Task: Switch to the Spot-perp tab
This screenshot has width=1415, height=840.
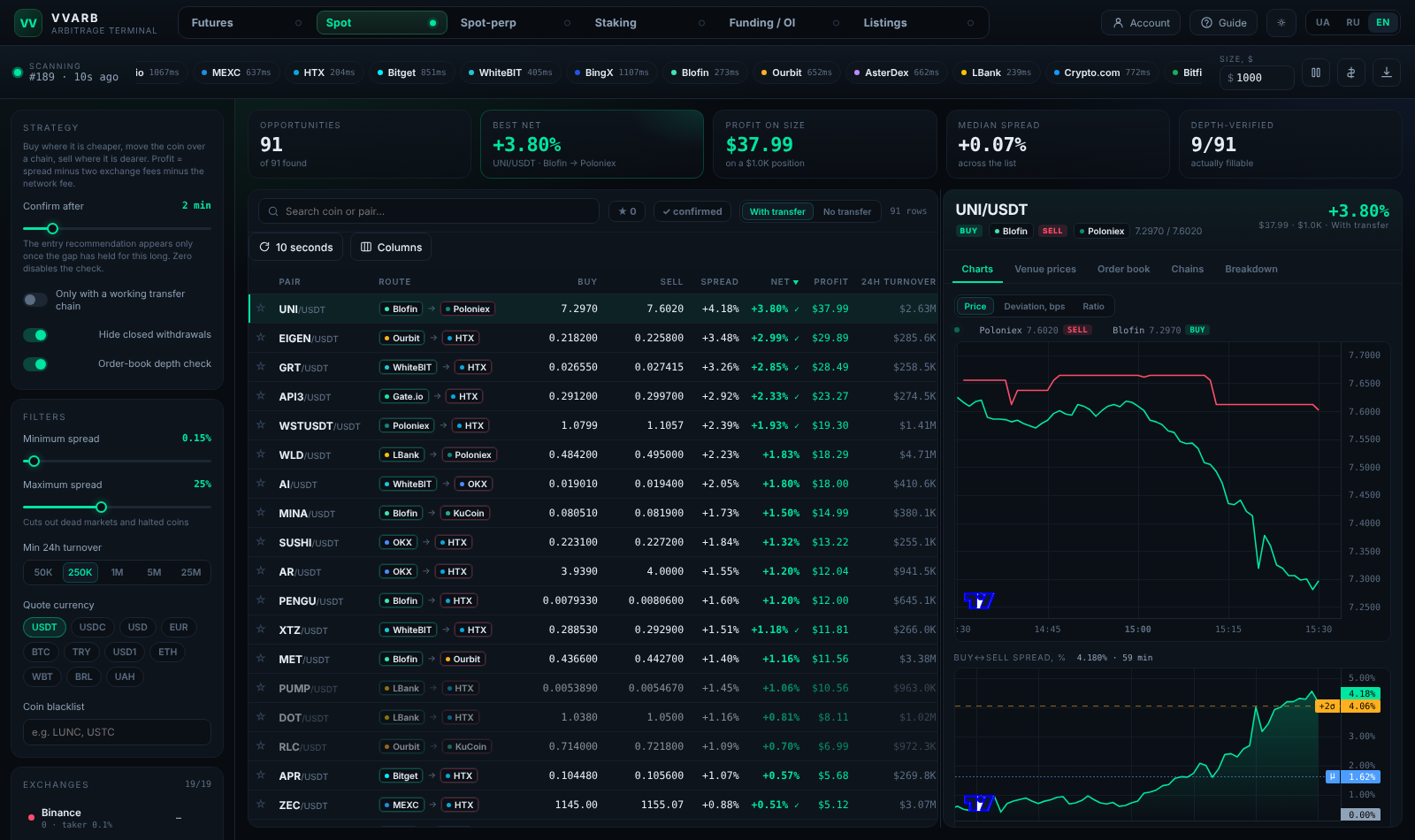Action: pyautogui.click(x=516, y=23)
